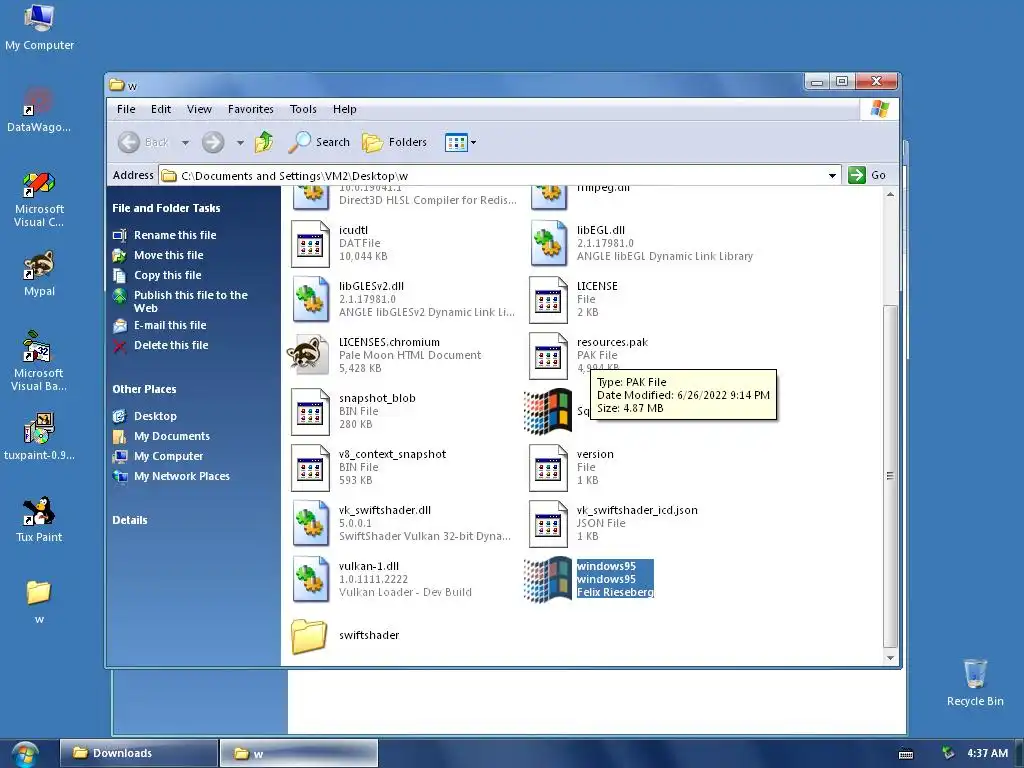The height and width of the screenshot is (768, 1024).
Task: Click the Up folder toolbar icon
Action: tap(264, 142)
